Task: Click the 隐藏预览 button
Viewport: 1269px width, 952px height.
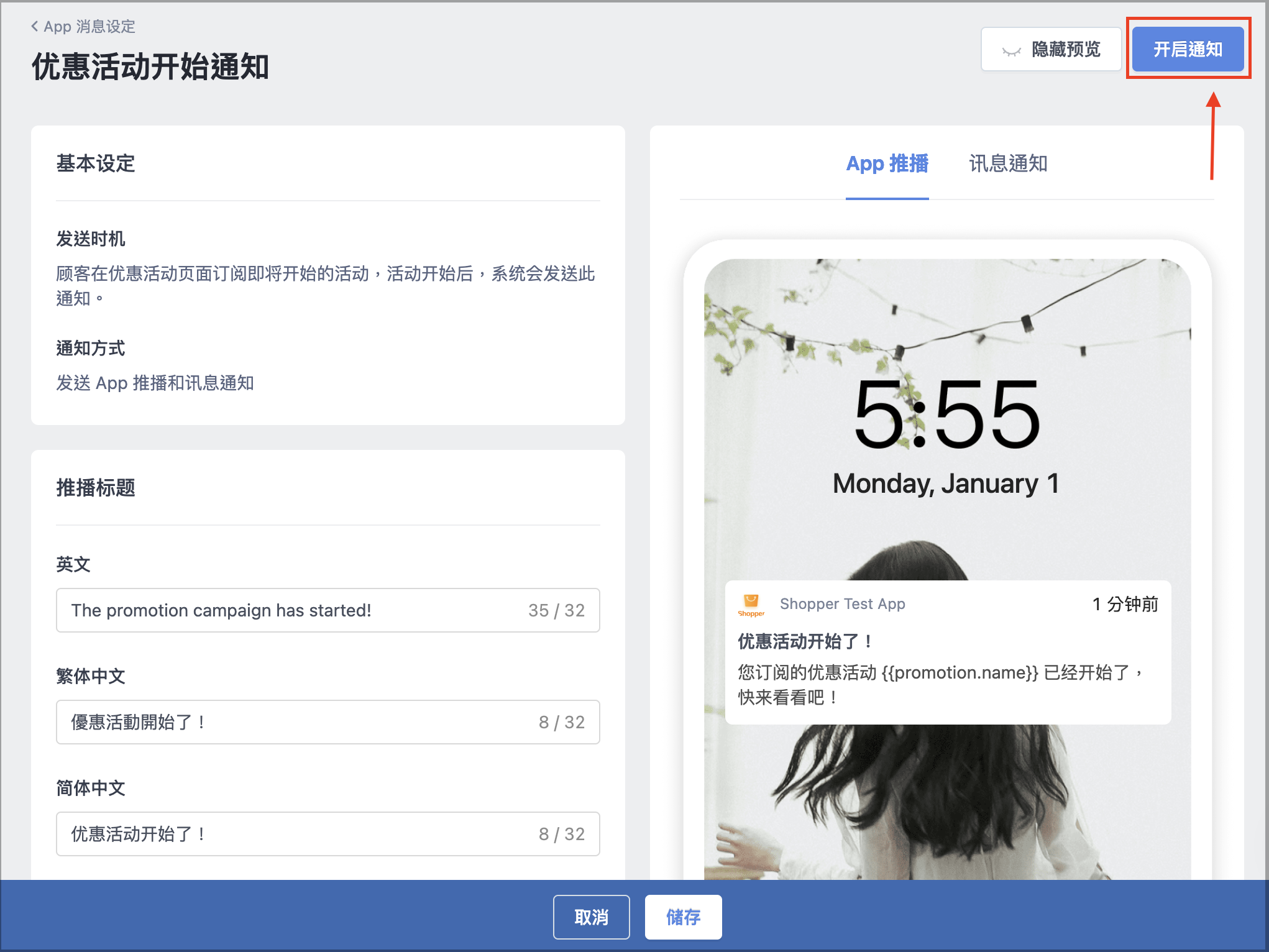Action: click(x=1051, y=49)
